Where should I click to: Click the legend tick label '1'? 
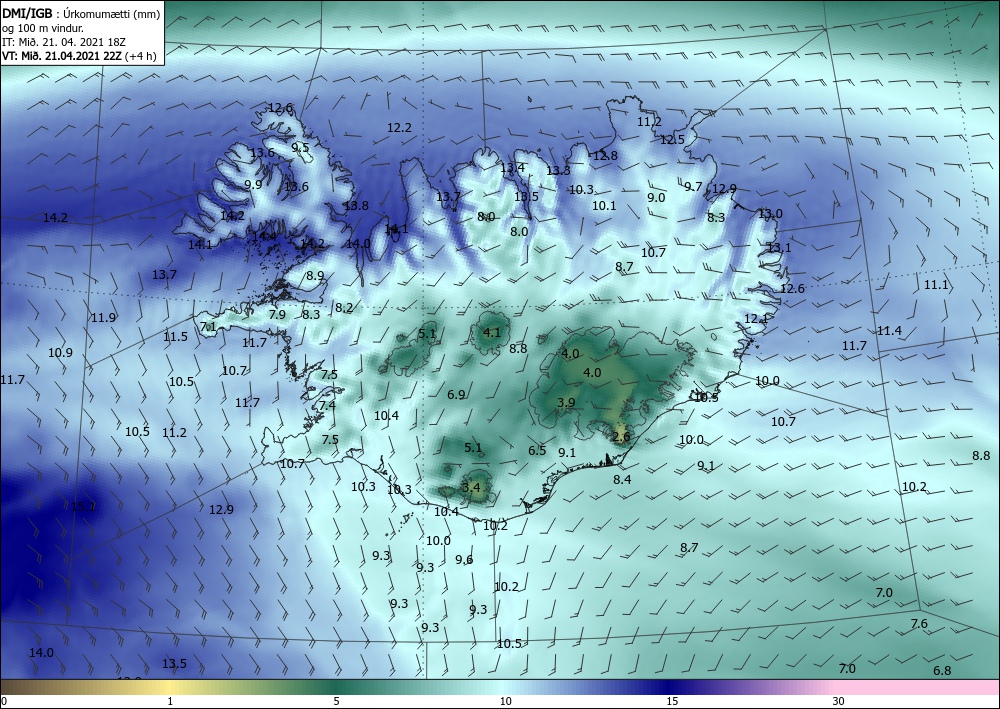(x=170, y=701)
